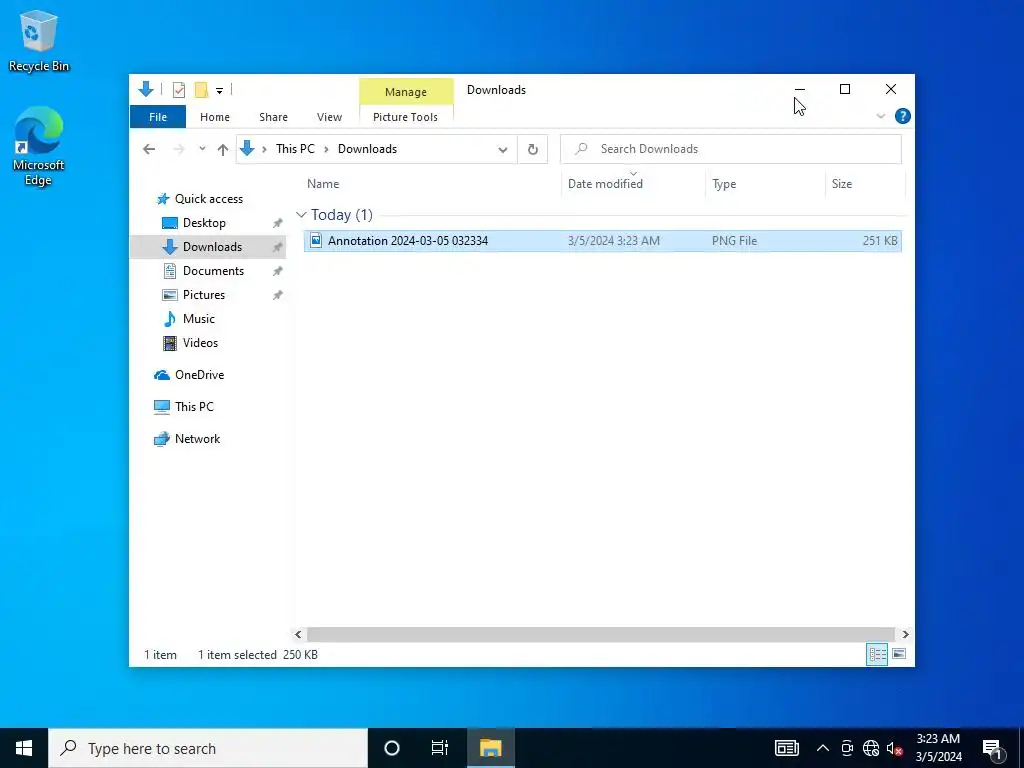This screenshot has width=1024, height=768.
Task: Click the PNG file icon of Annotation
Action: click(x=316, y=240)
